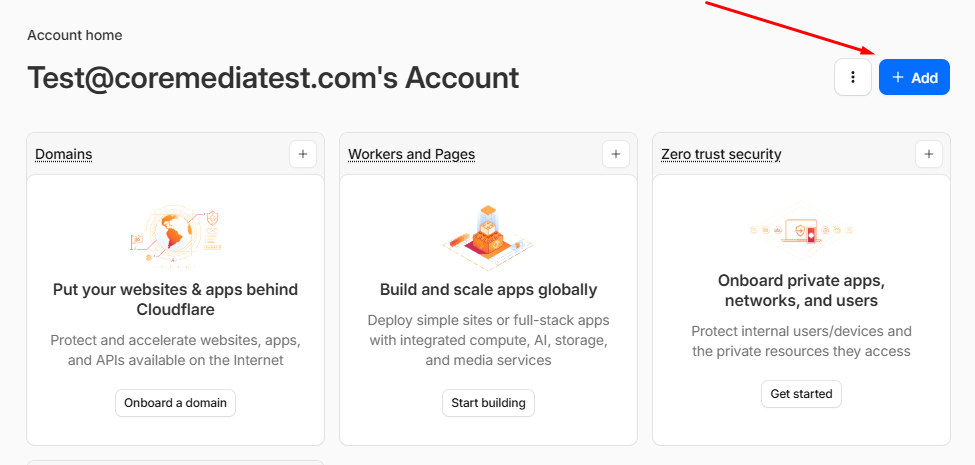This screenshot has width=975, height=465.
Task: Click the plus icon beside Zero trust security
Action: [929, 154]
